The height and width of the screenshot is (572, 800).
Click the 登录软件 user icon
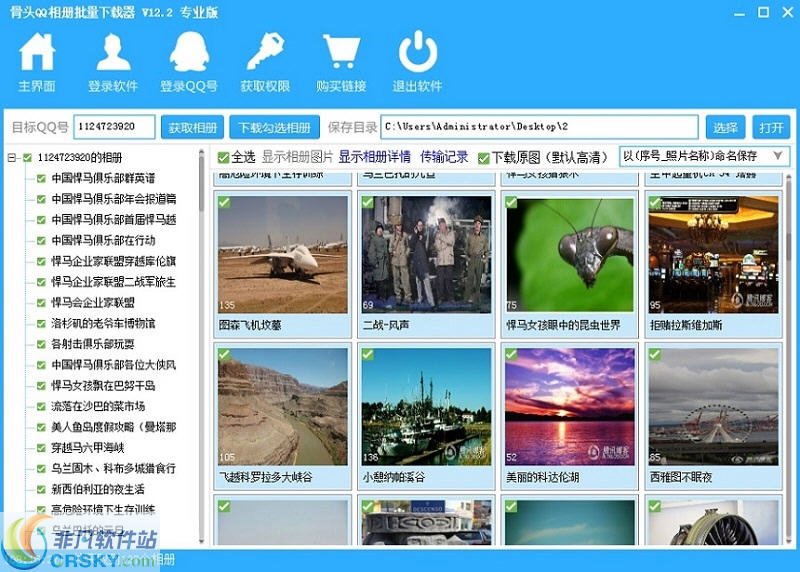[113, 52]
